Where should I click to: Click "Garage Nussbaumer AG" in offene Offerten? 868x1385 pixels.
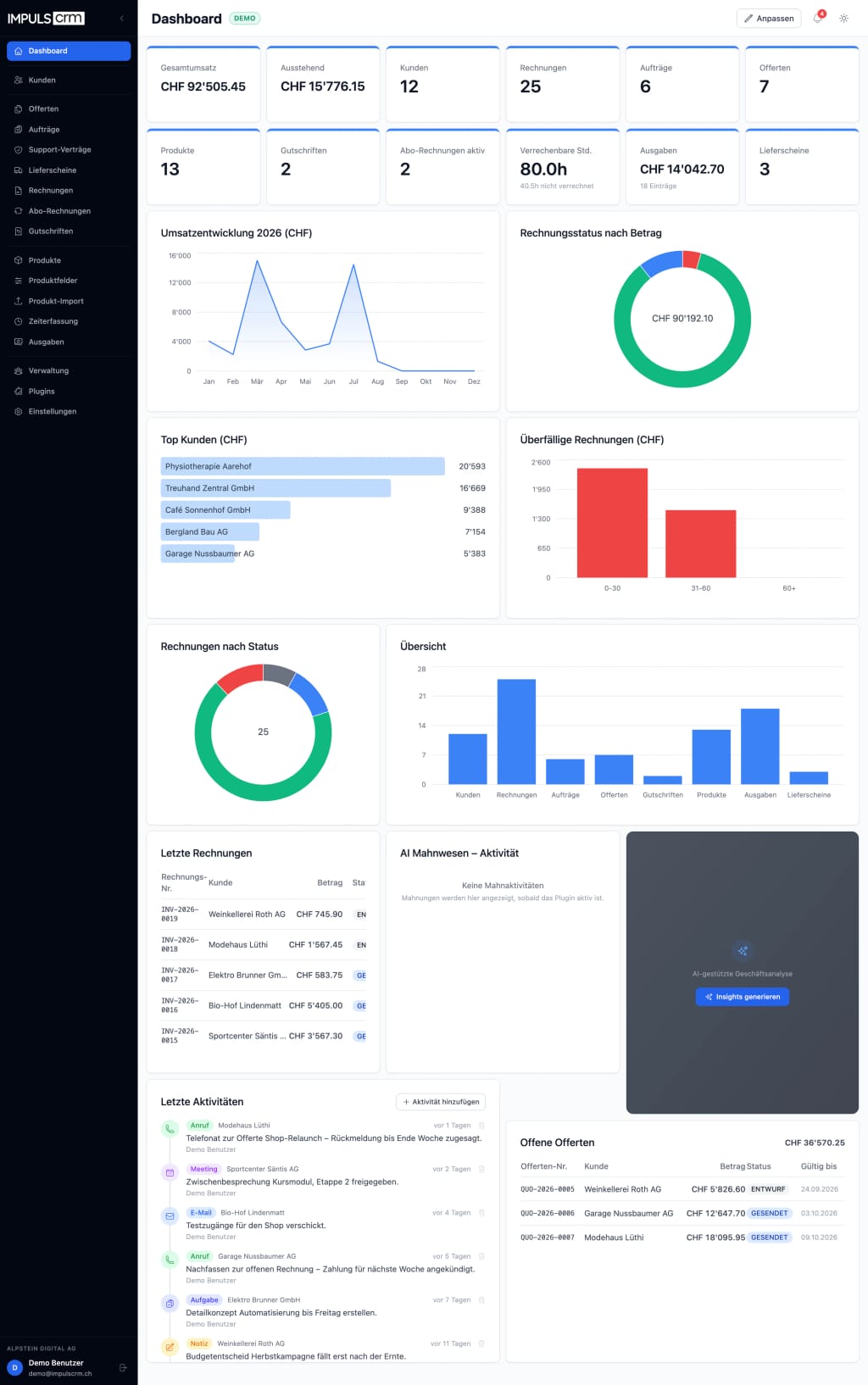pyautogui.click(x=629, y=1214)
